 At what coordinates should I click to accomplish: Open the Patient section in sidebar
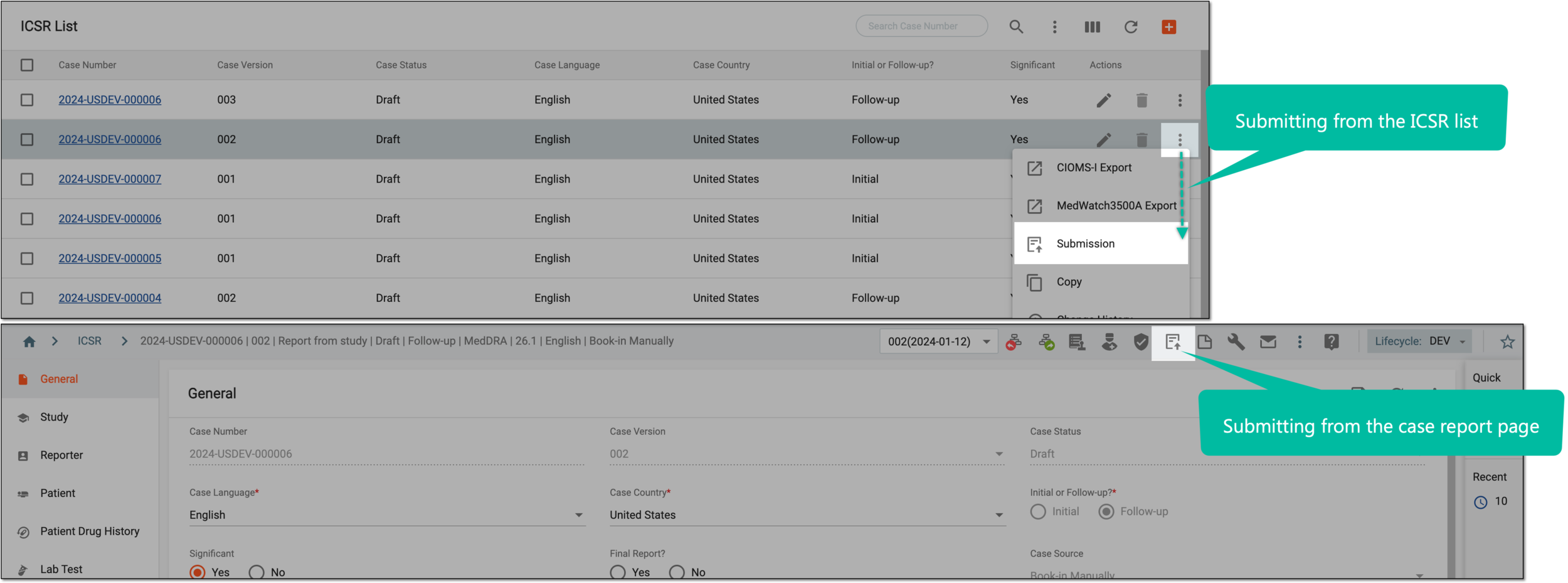tap(80, 494)
